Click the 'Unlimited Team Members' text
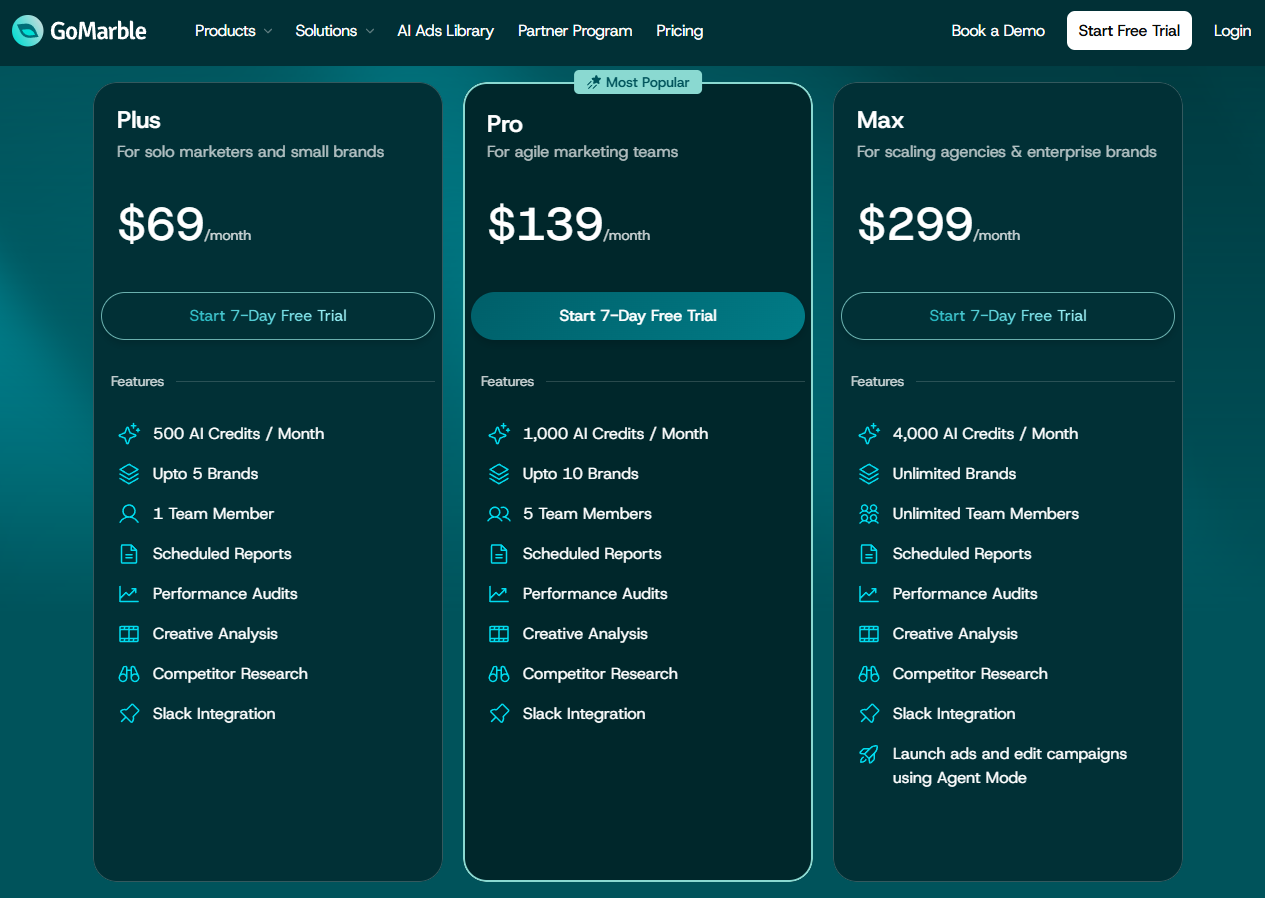This screenshot has width=1265, height=898. [986, 514]
